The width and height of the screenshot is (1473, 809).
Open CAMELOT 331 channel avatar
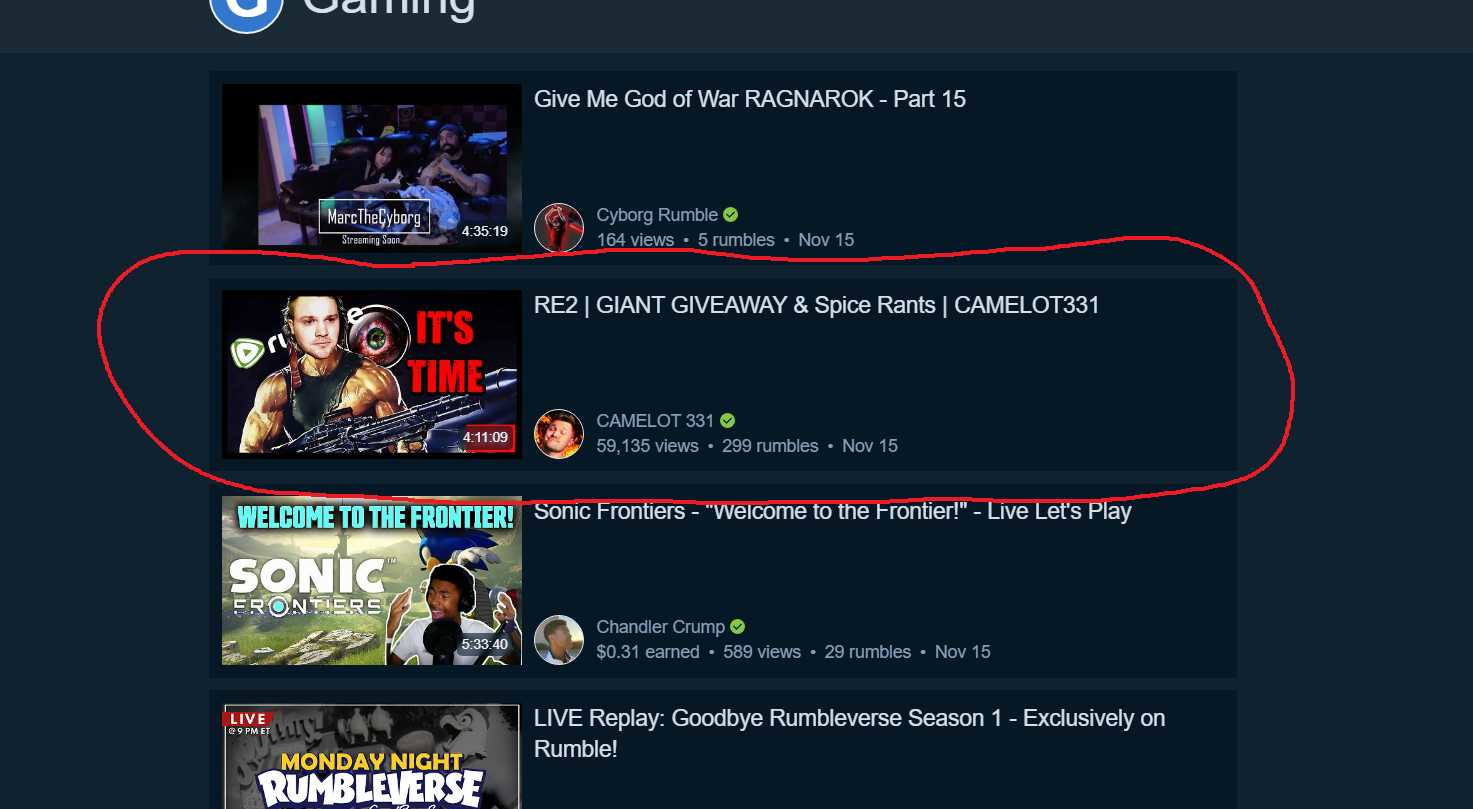(559, 434)
